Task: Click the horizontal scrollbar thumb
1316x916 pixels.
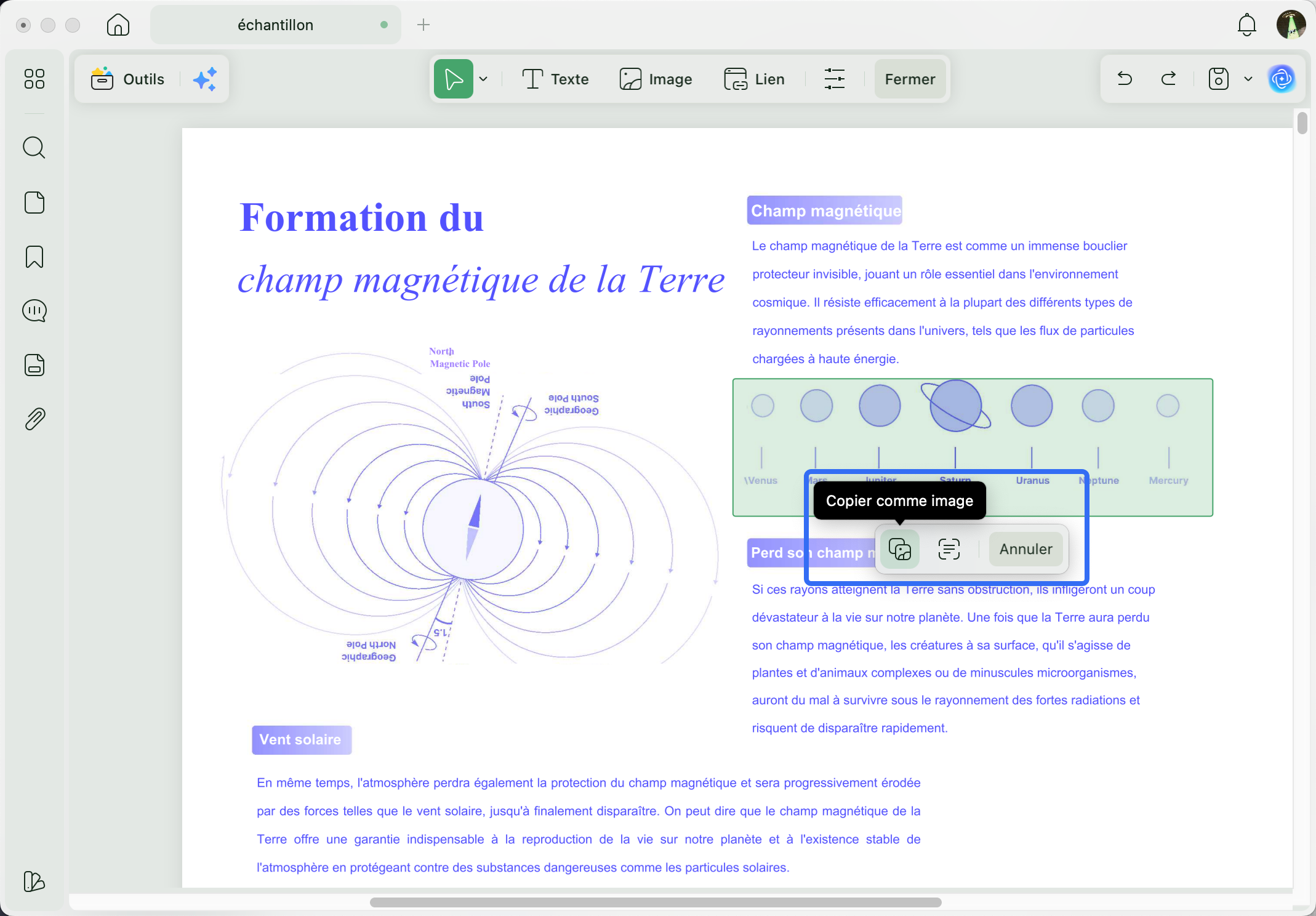Action: coord(656,902)
